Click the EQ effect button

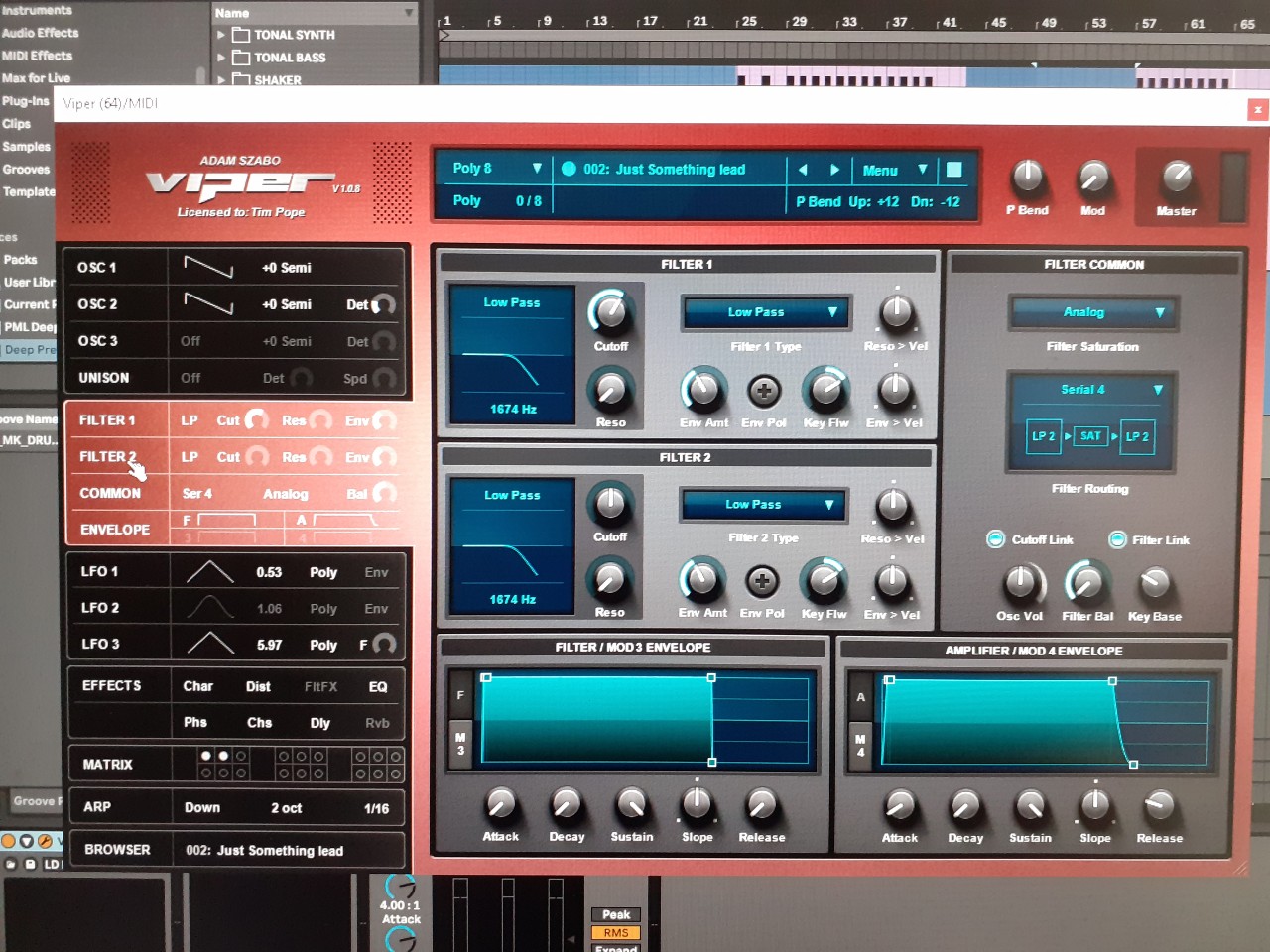pos(378,686)
